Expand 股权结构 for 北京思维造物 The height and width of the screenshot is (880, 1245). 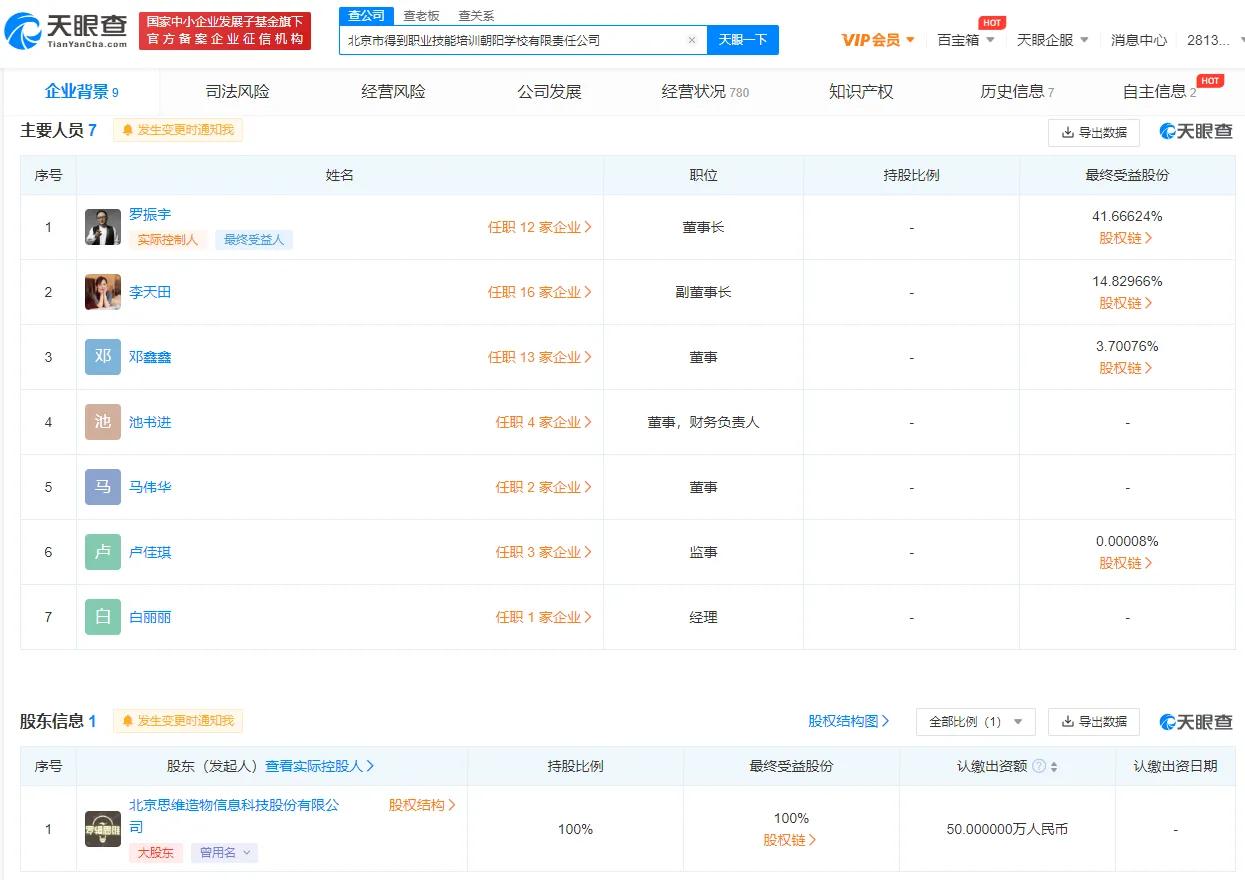(x=422, y=805)
